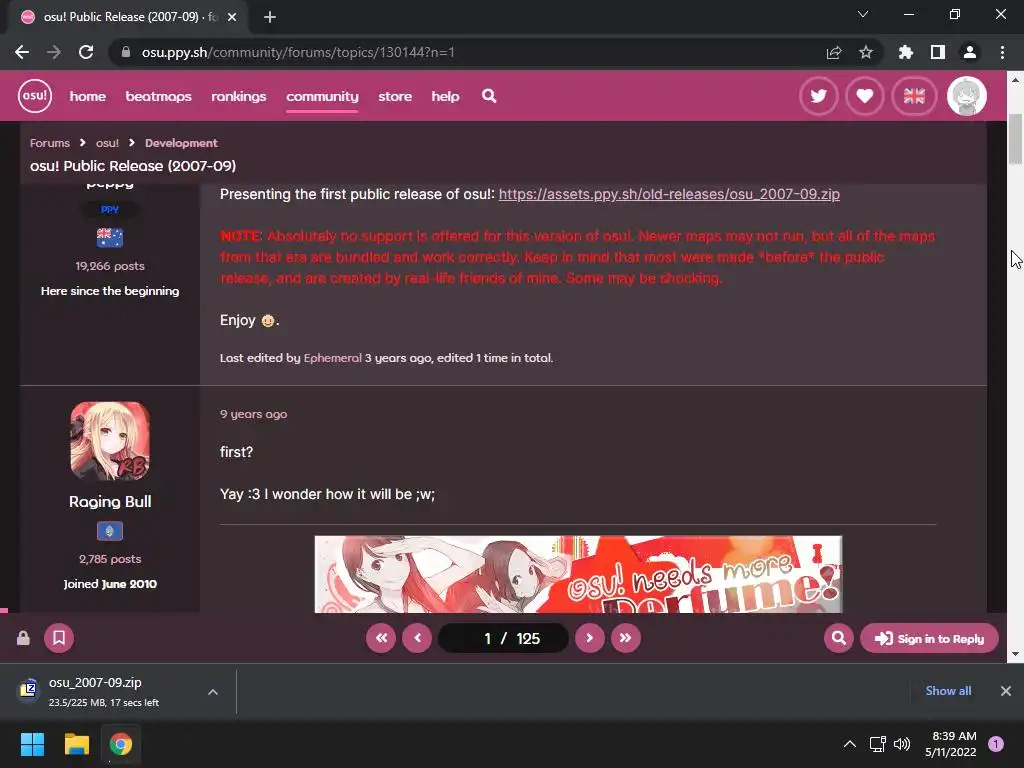Open Chrome's three-dot menu
Image resolution: width=1024 pixels, height=768 pixels.
coord(1002,52)
